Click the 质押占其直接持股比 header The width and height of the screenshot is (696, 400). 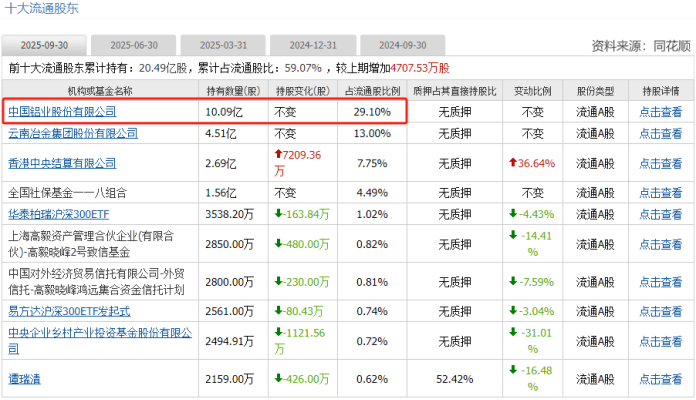point(455,91)
